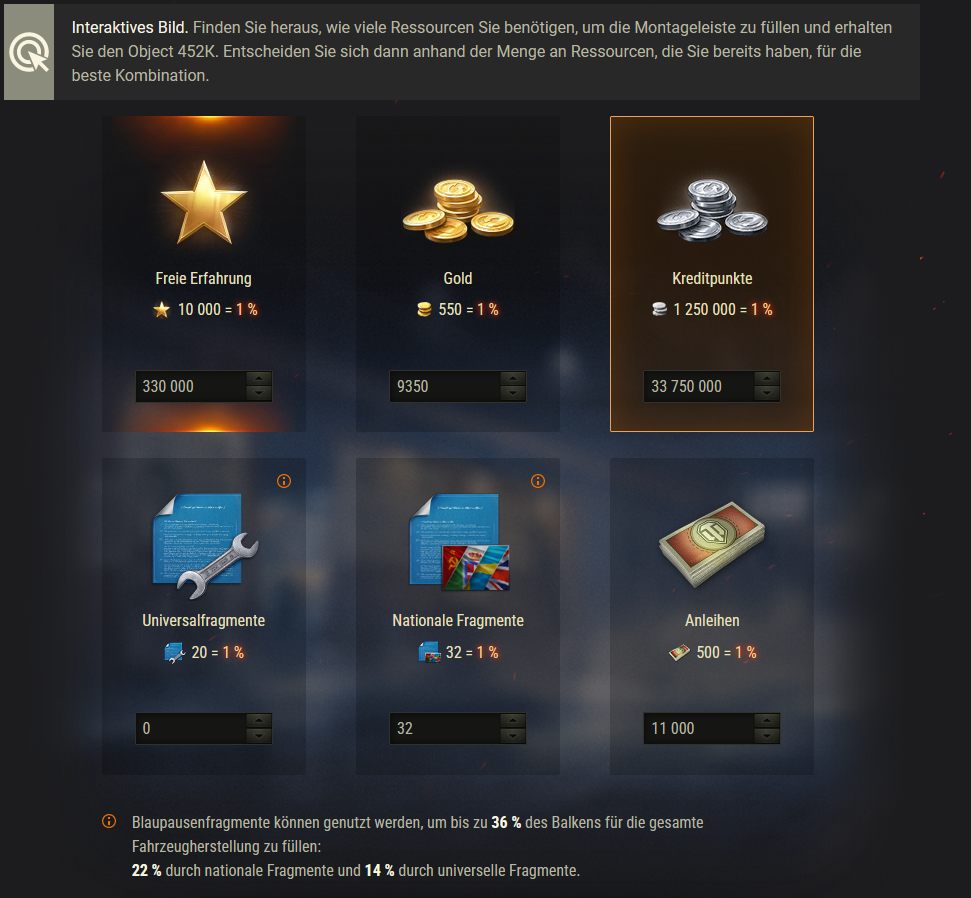971x898 pixels.
Task: Decrease the Nationale Fragmente amount
Action: (x=513, y=735)
